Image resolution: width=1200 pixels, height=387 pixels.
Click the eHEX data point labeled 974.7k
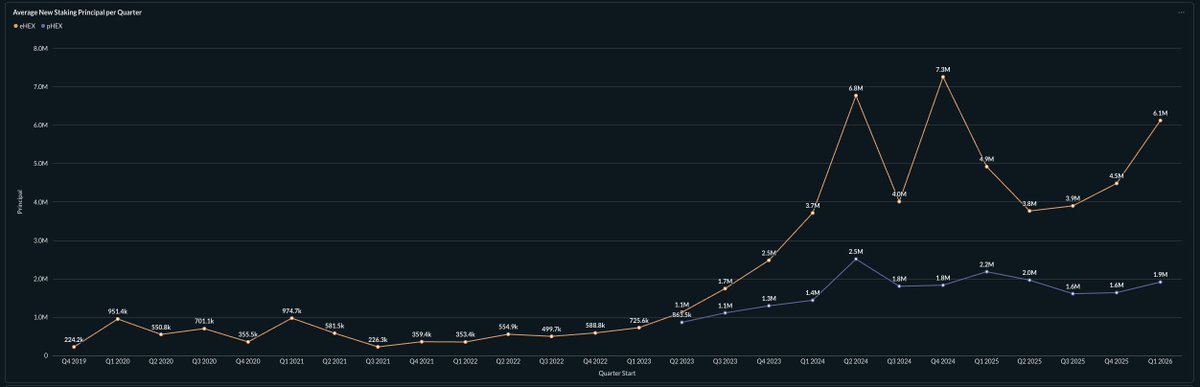click(x=291, y=318)
